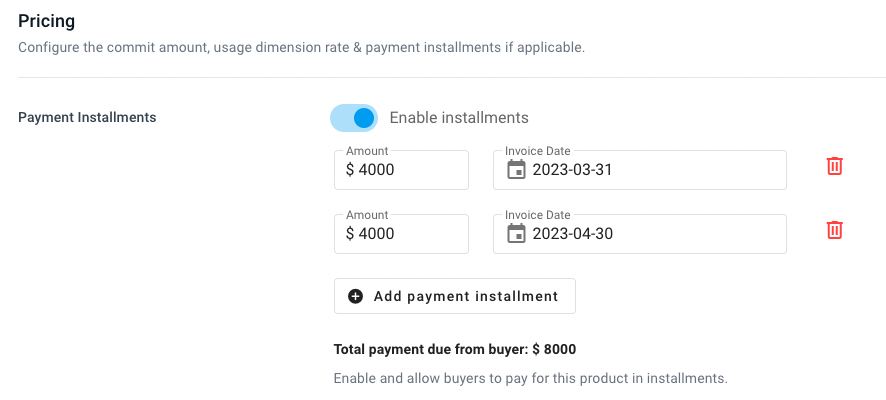Edit the Invoice Date field showing 2023-03-31
886x400 pixels.
click(x=640, y=169)
